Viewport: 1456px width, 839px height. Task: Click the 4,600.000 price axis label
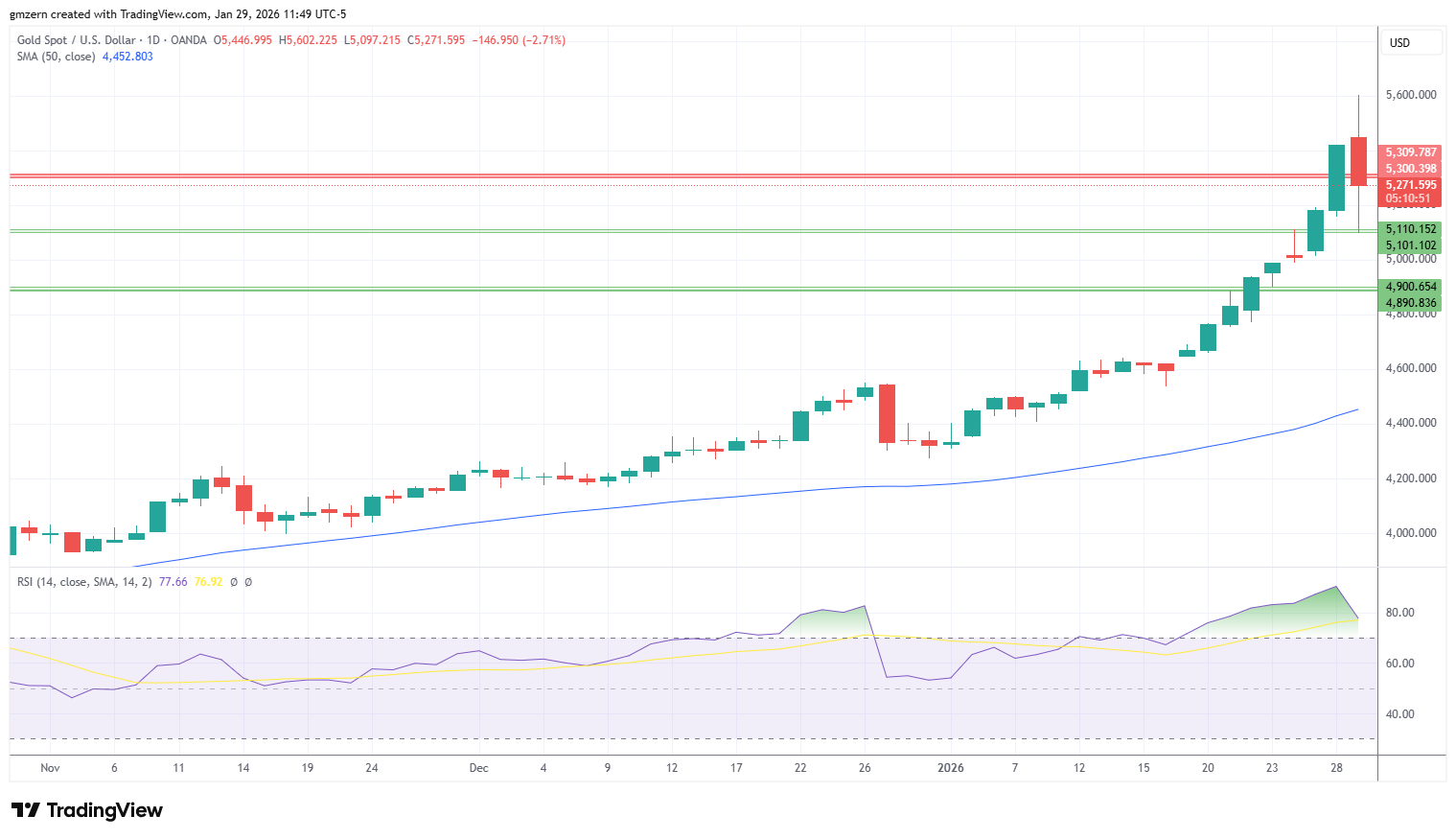point(1411,368)
